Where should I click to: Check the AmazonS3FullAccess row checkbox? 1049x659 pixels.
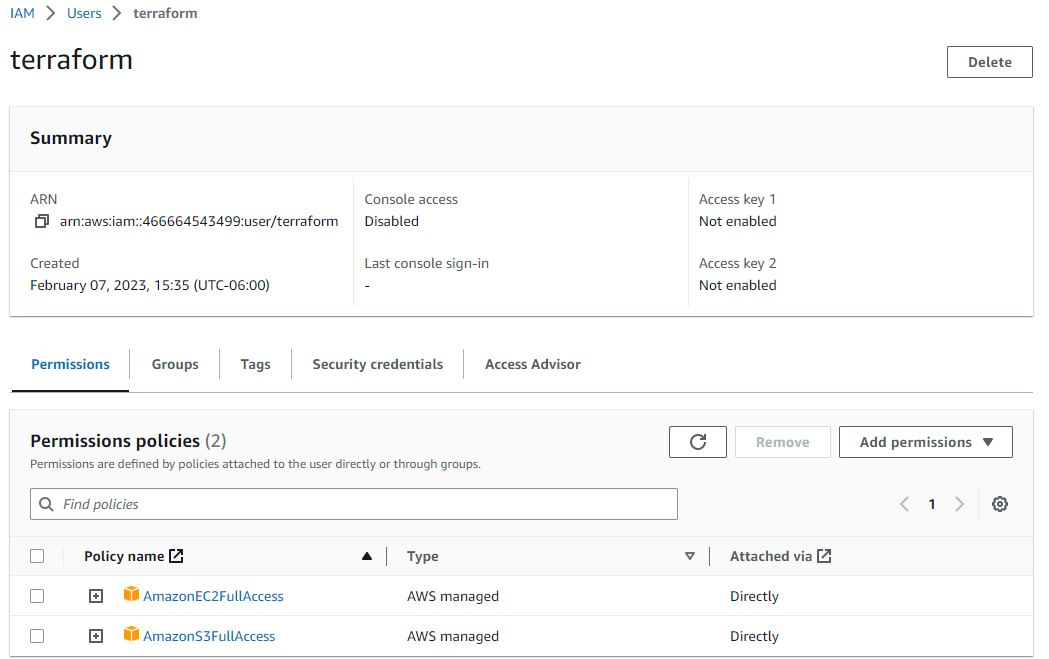38,635
